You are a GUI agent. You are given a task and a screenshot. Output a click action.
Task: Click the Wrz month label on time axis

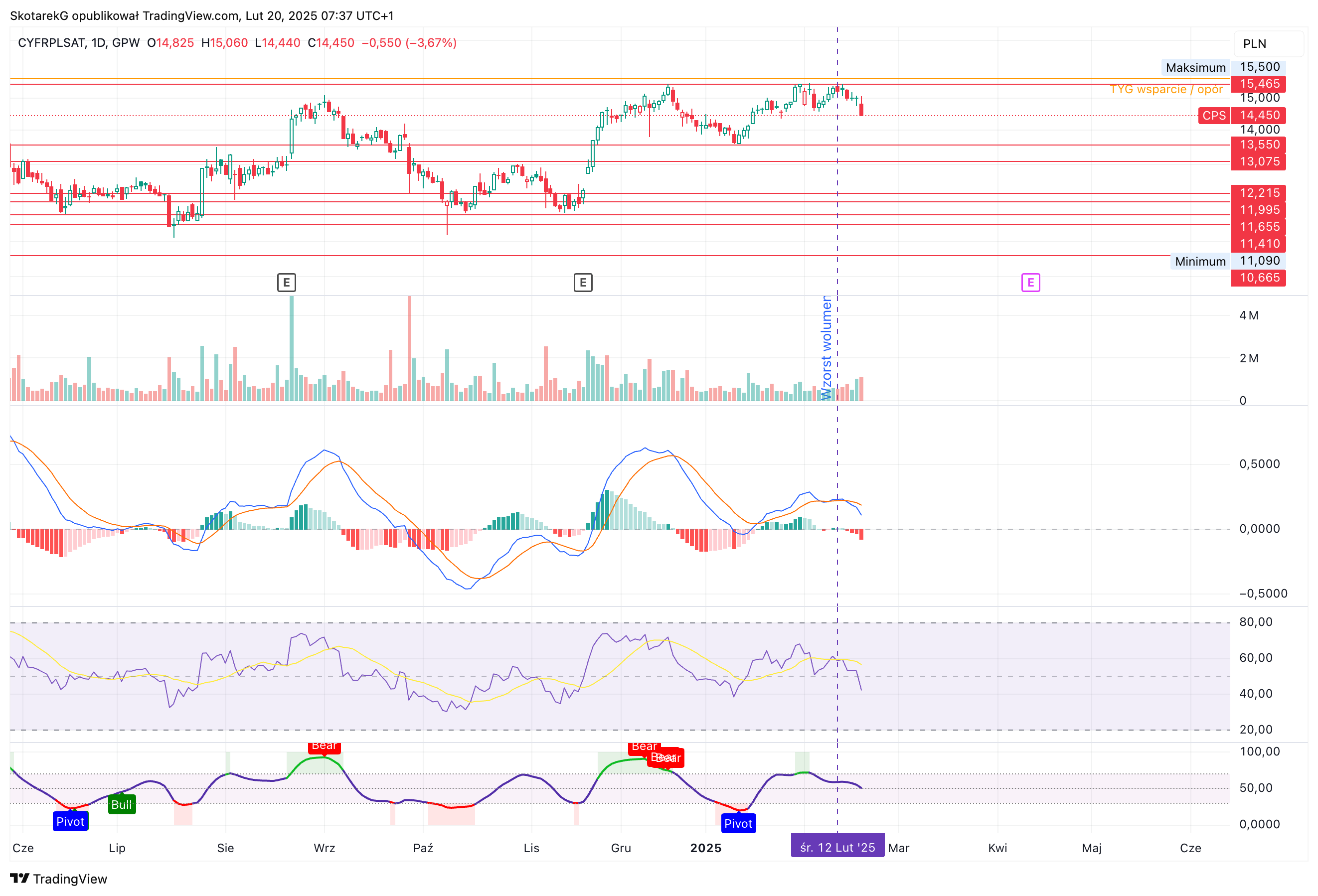pyautogui.click(x=325, y=848)
